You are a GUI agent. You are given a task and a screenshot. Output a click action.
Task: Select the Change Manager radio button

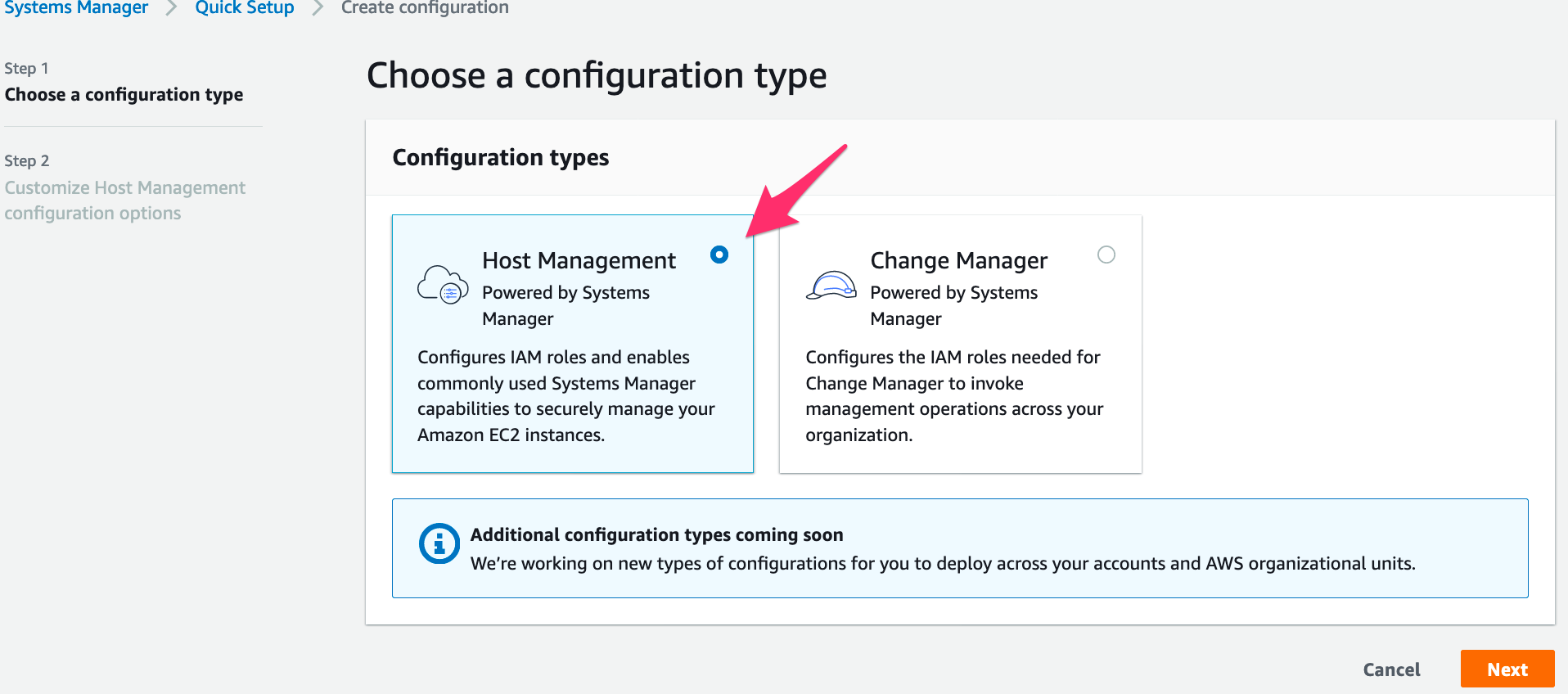[1106, 255]
